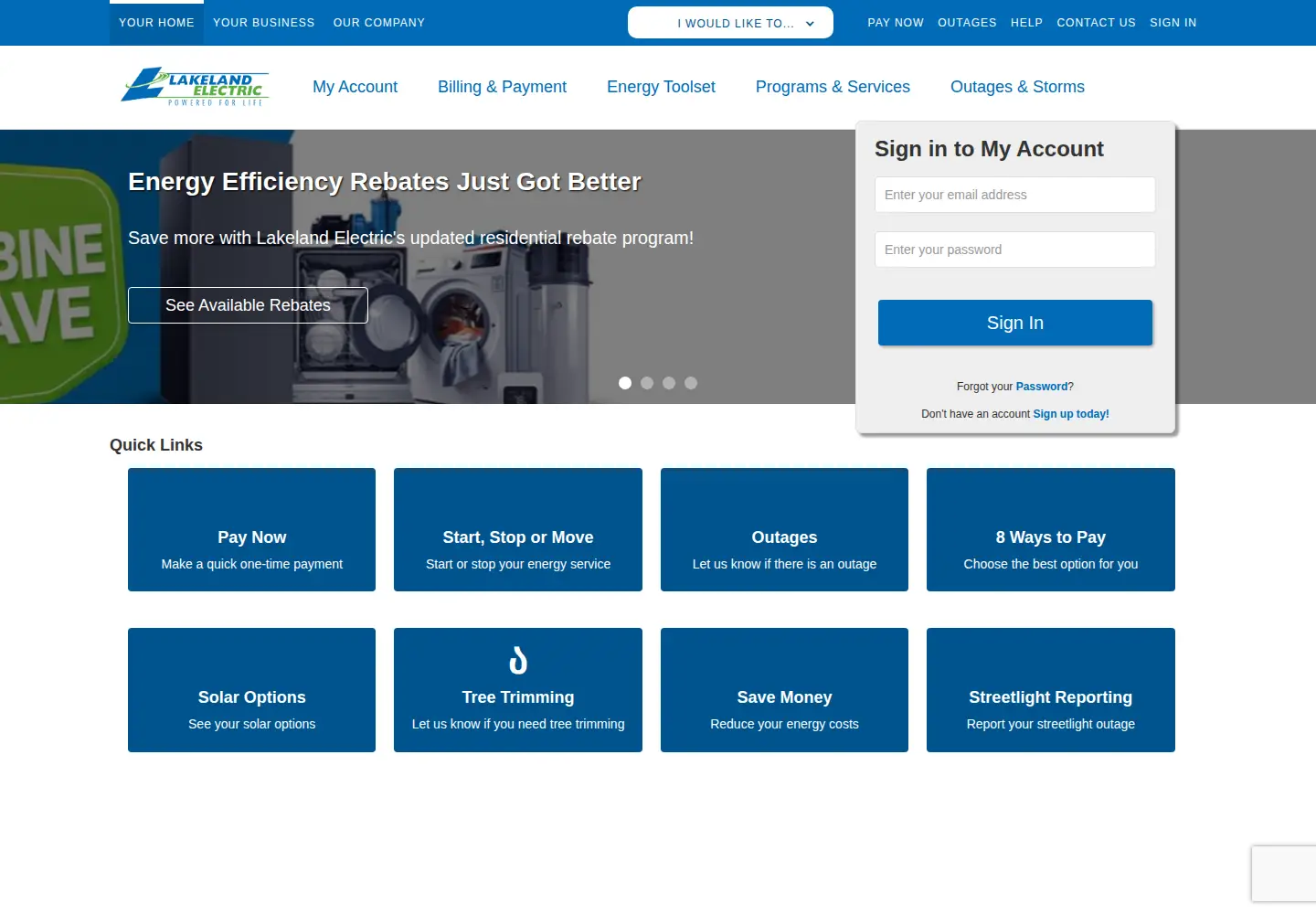Click the reCAPTCHA badge

coord(1284,875)
